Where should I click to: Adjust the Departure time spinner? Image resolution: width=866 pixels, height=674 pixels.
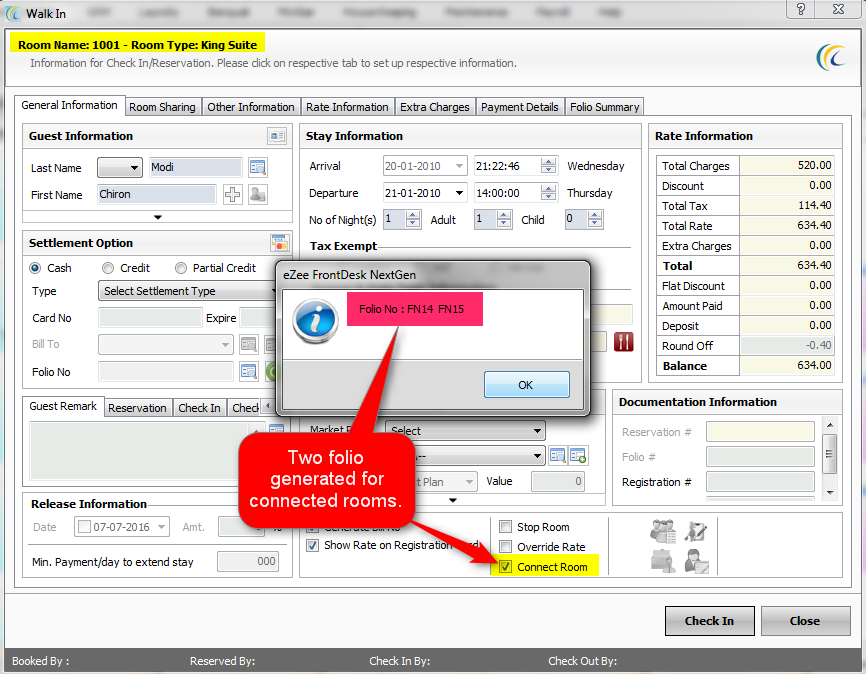click(548, 193)
